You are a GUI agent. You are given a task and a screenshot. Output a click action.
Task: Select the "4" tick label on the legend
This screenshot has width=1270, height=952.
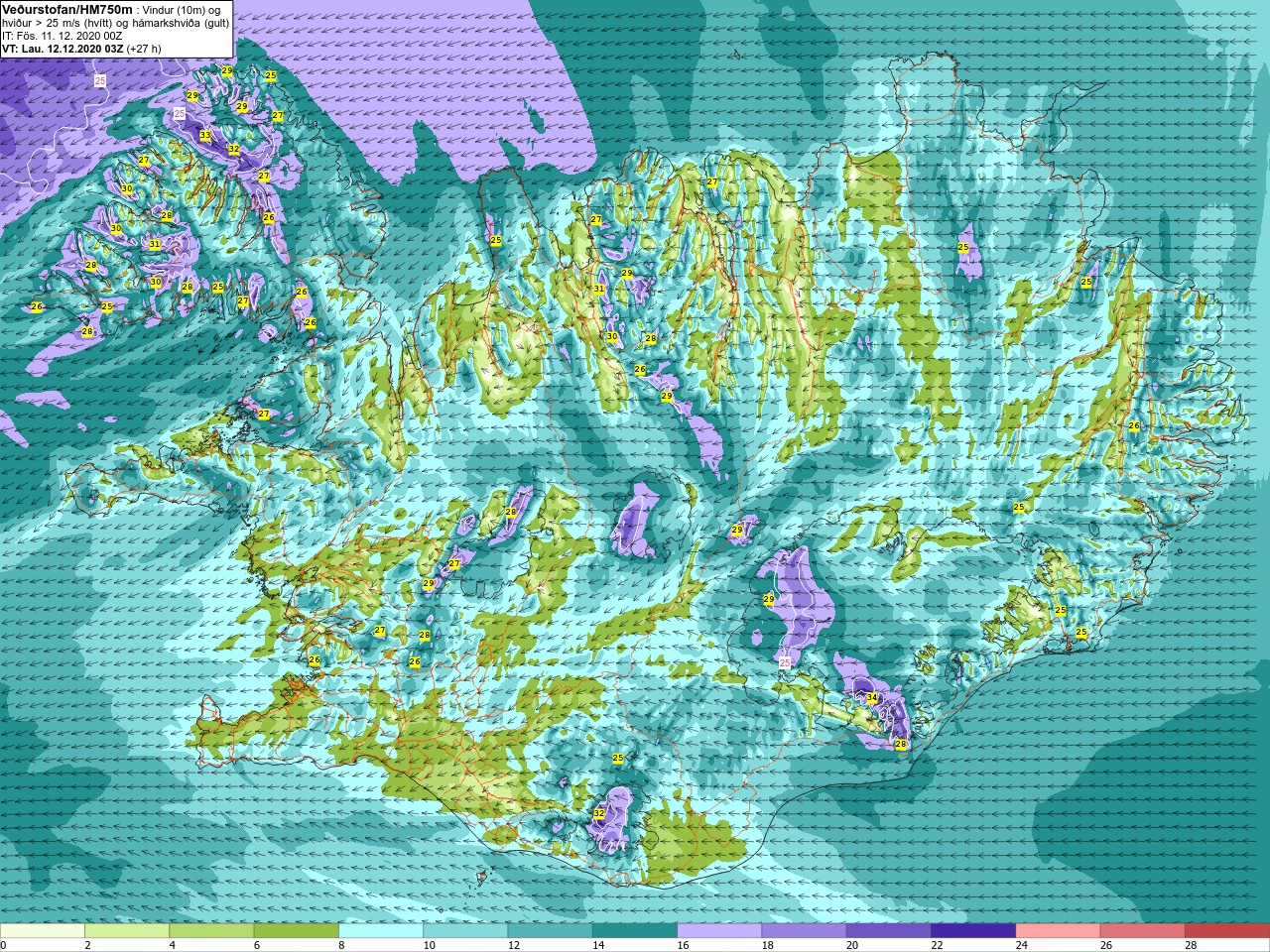click(x=172, y=945)
